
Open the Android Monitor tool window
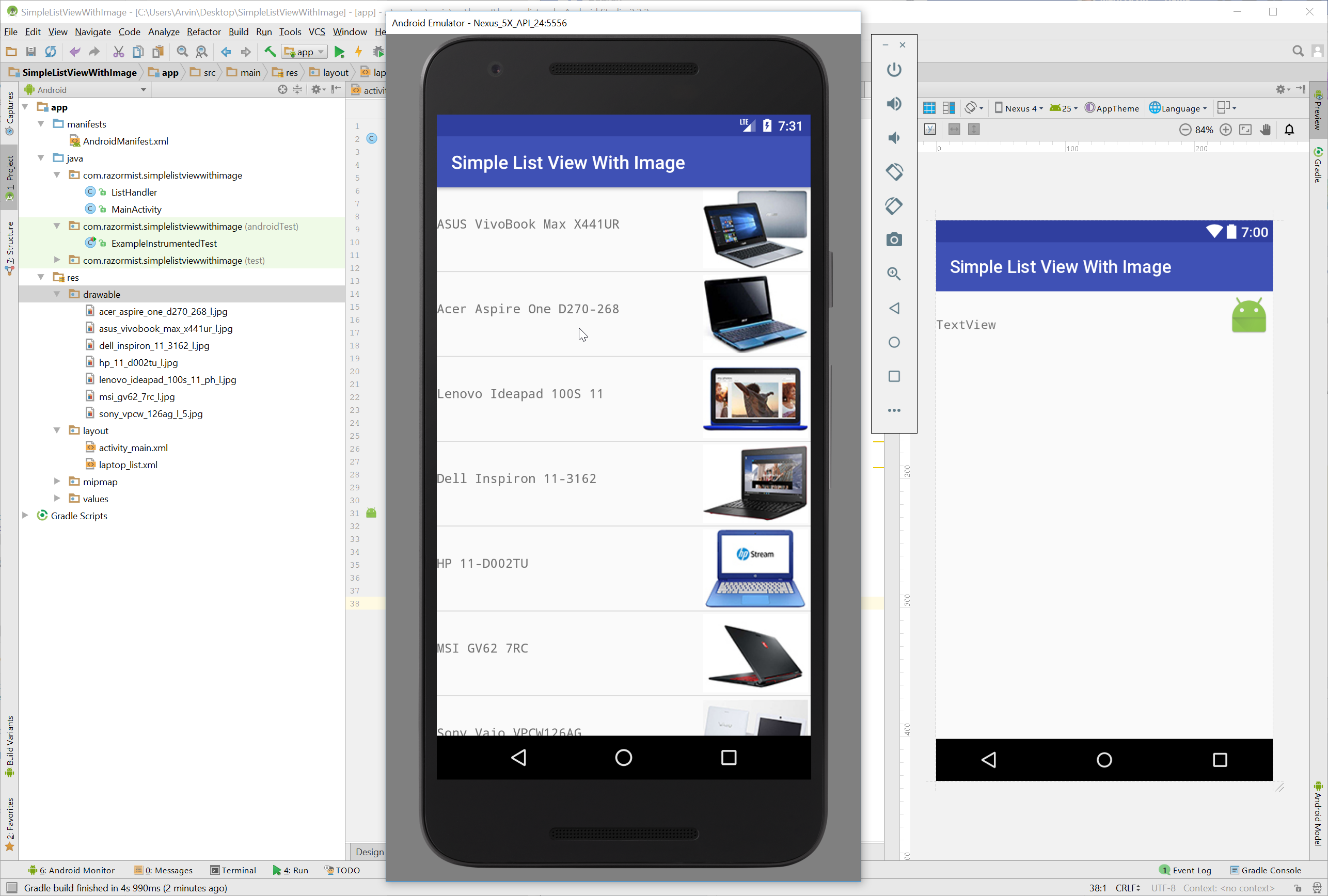(71, 870)
